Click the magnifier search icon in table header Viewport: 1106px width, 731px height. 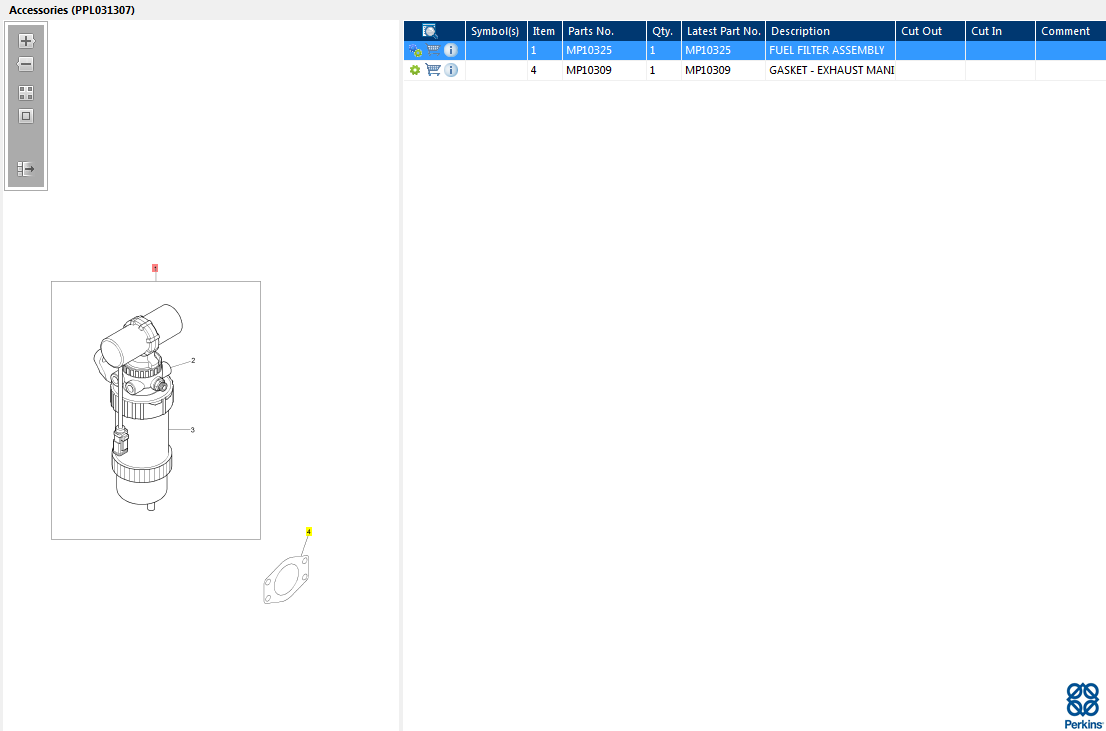tap(430, 31)
